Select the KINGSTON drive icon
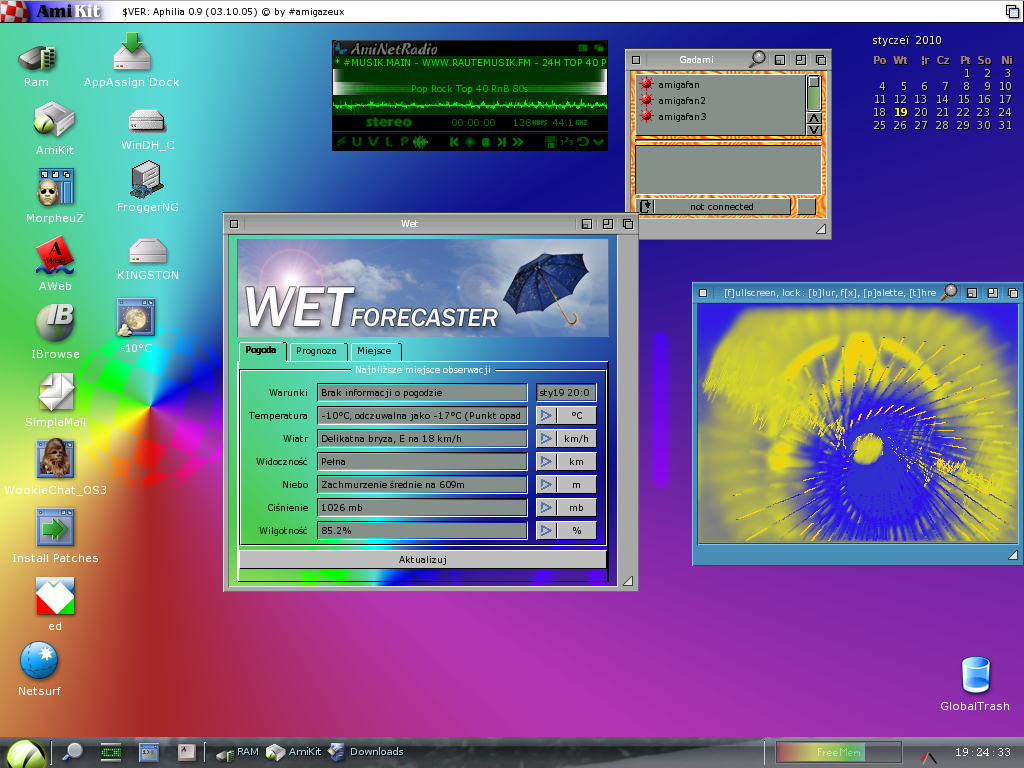 point(148,252)
